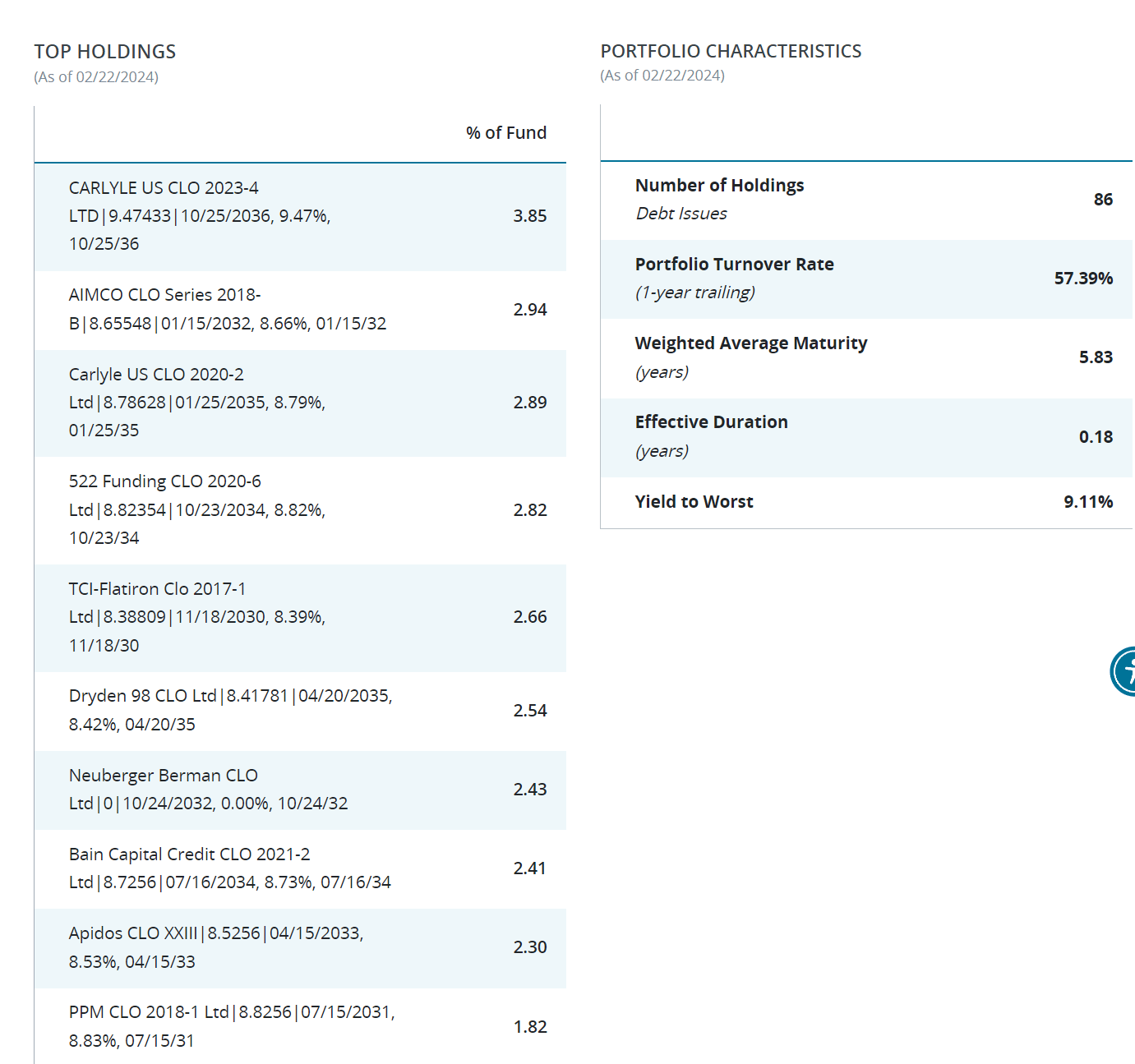Screen dimensions: 1135x1064
Task: Click the PORTFOLIO CHARACTERISTICS heading
Action: pyautogui.click(x=731, y=51)
